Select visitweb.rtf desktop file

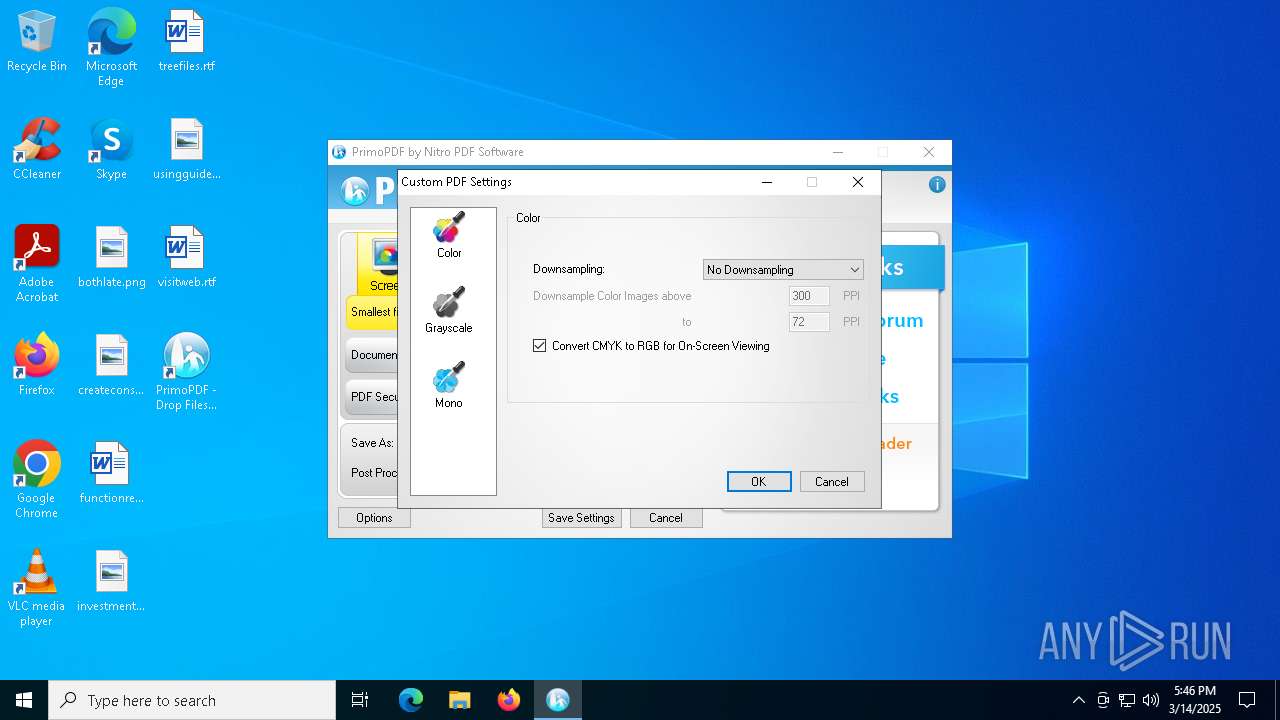click(x=186, y=257)
